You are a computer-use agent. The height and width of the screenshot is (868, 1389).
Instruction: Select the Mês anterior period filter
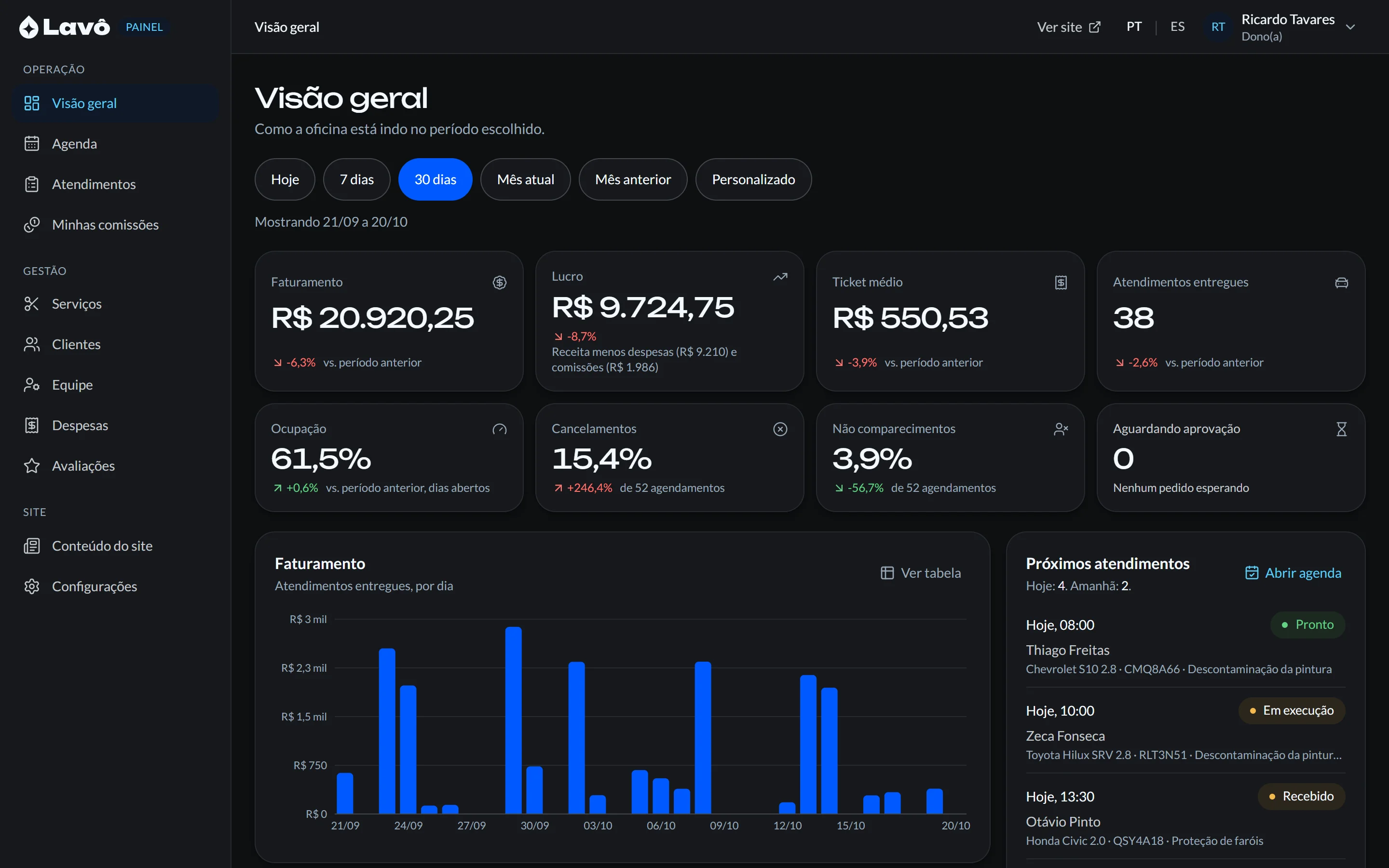pyautogui.click(x=632, y=179)
